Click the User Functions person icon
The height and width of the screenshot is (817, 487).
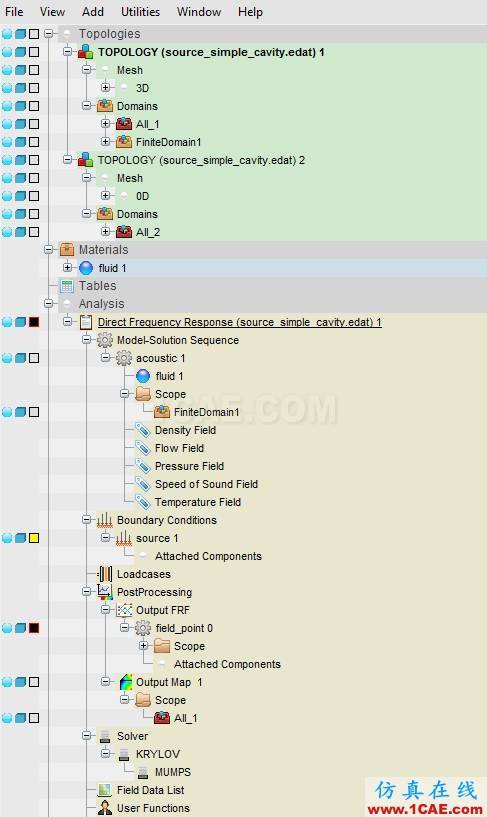click(x=105, y=808)
